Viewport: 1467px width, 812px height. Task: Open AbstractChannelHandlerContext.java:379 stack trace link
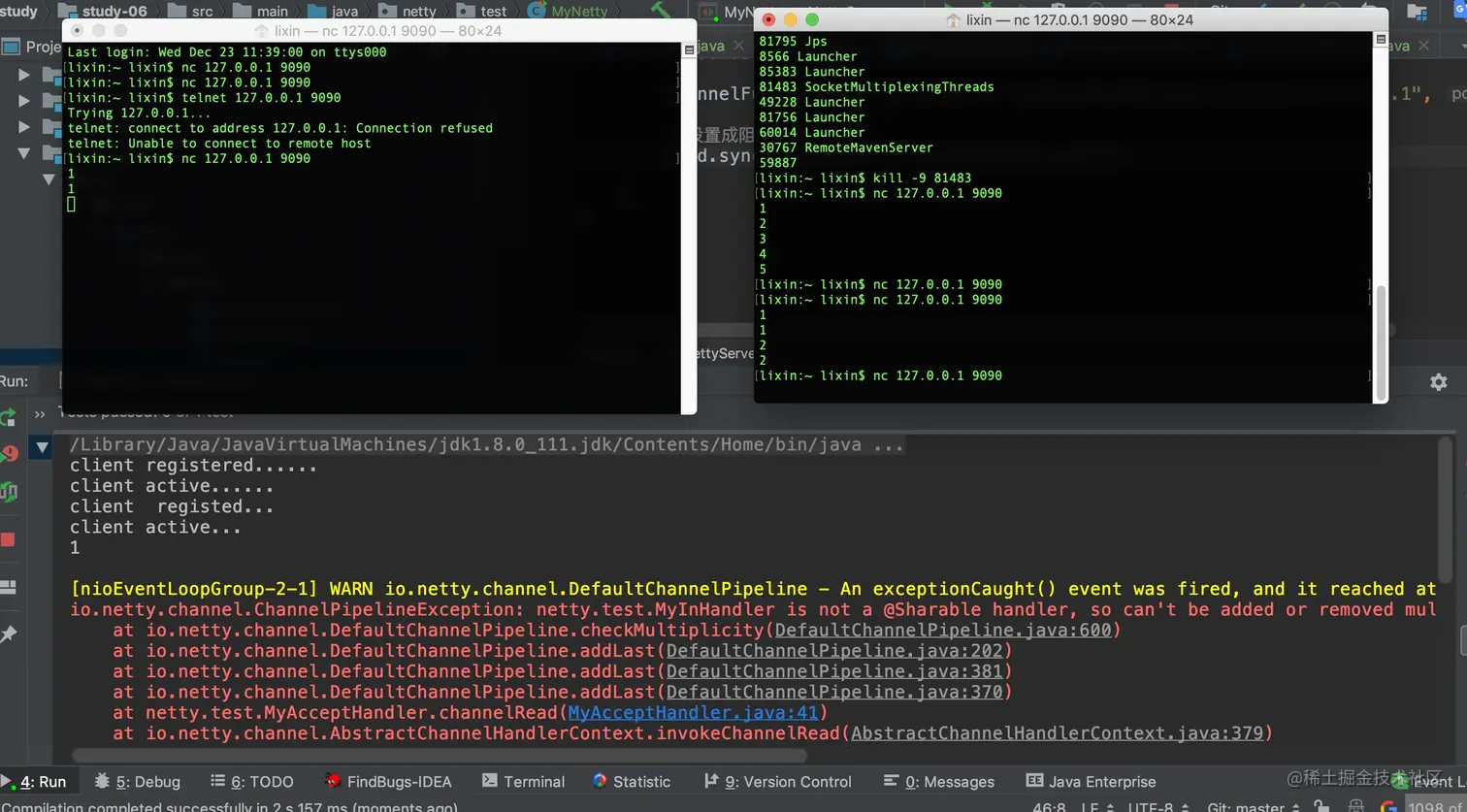(x=1058, y=732)
